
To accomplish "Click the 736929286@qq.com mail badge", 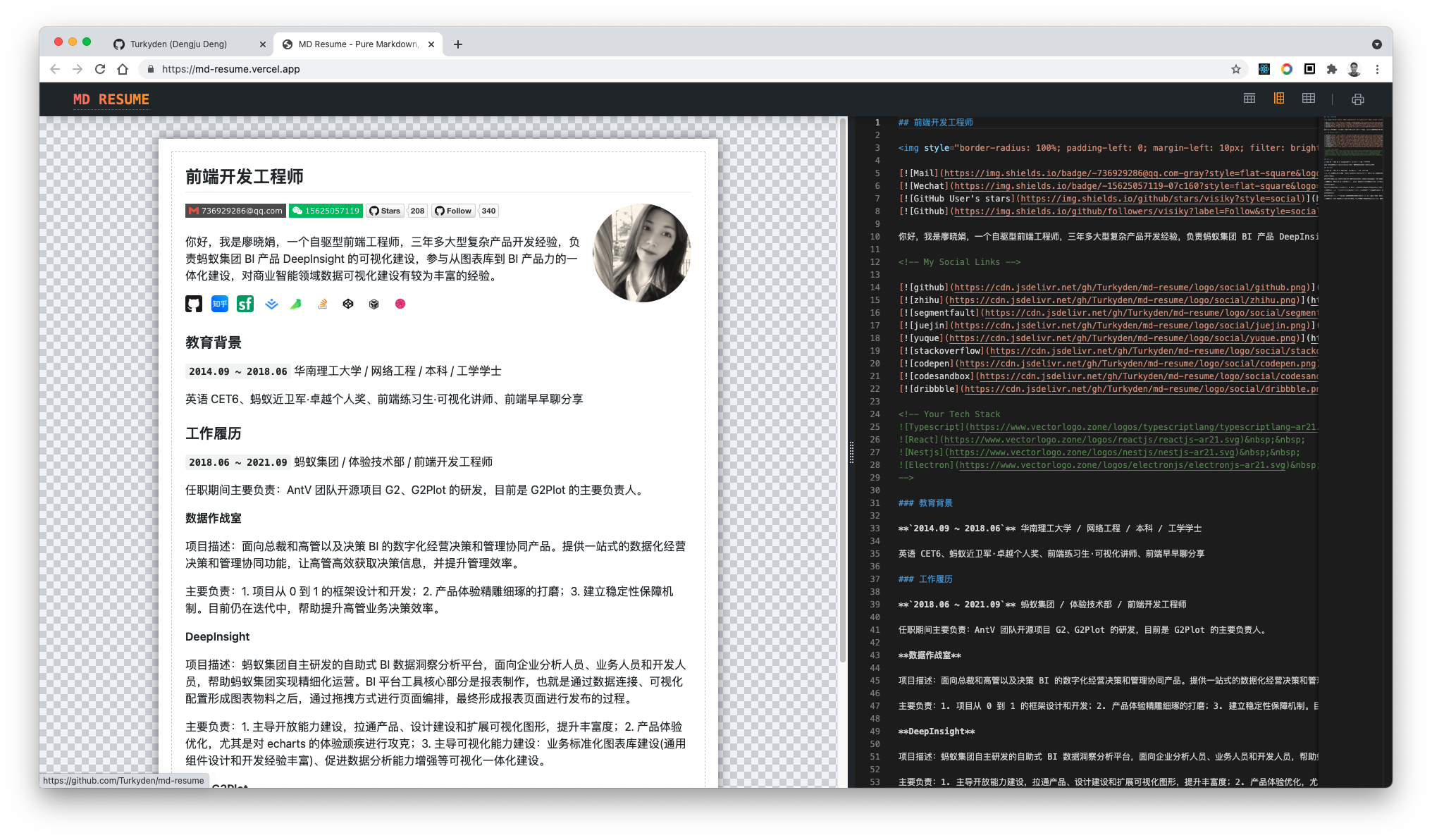I will coord(235,210).
